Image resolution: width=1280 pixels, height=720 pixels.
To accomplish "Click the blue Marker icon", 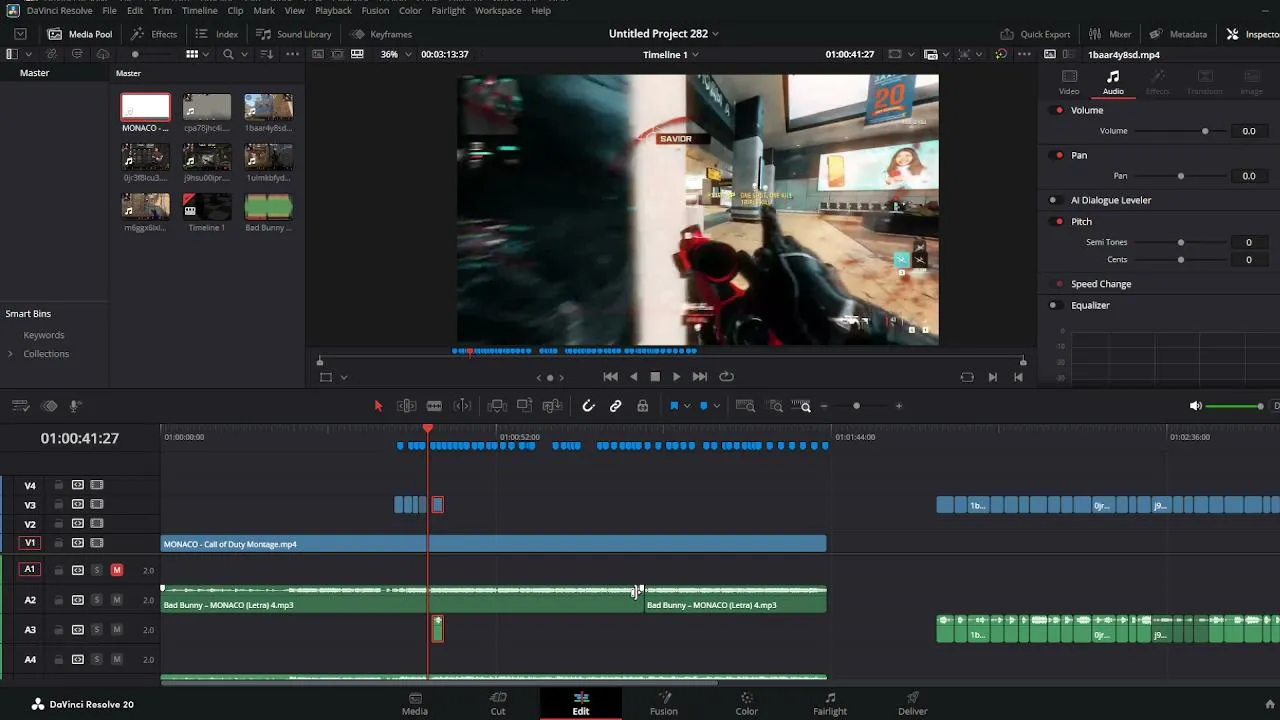I will click(703, 406).
